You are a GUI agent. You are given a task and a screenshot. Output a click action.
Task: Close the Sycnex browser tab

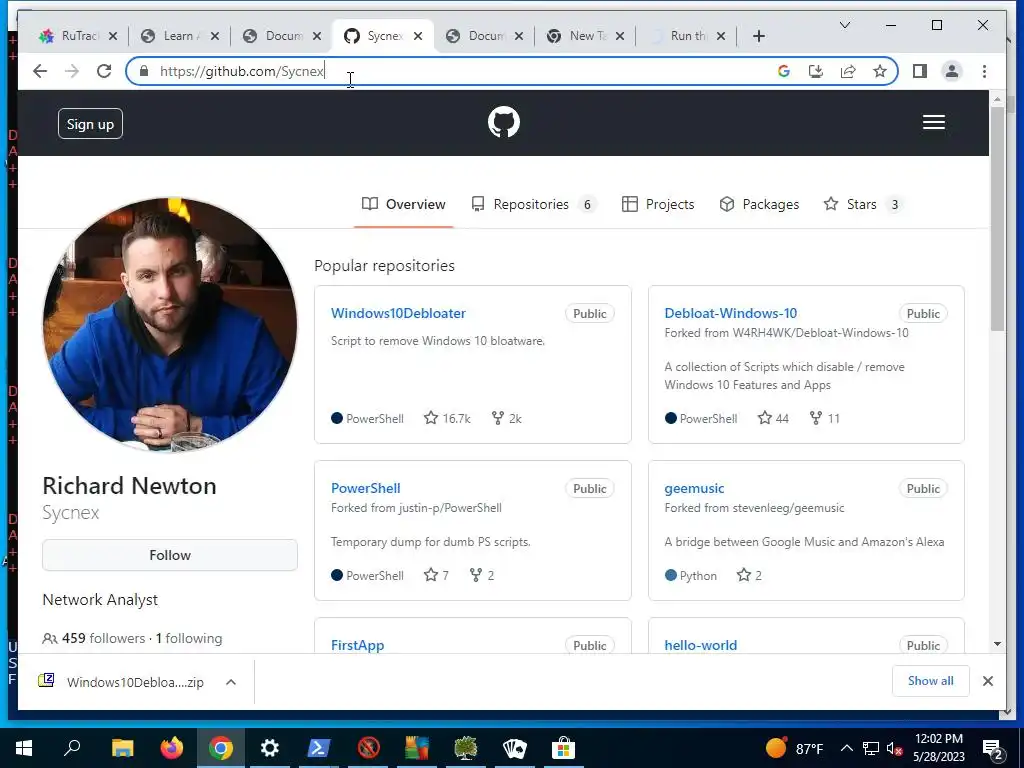(x=418, y=36)
